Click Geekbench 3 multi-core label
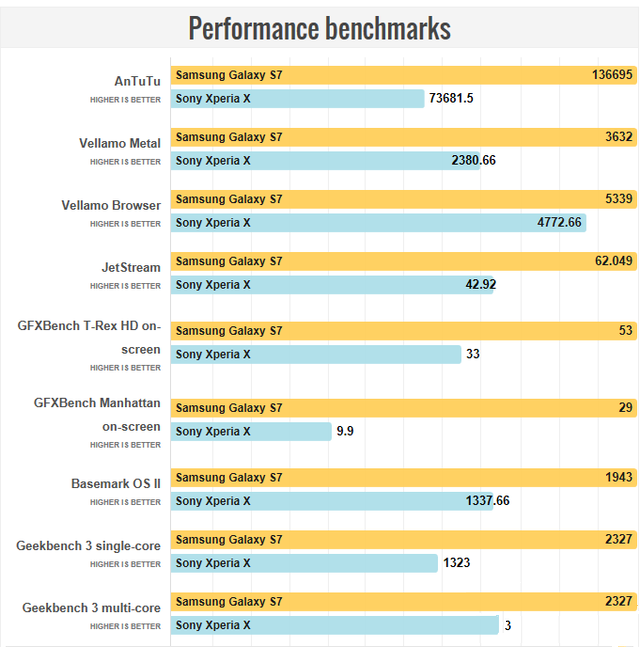Screen dimensions: 640x647 tap(91, 607)
